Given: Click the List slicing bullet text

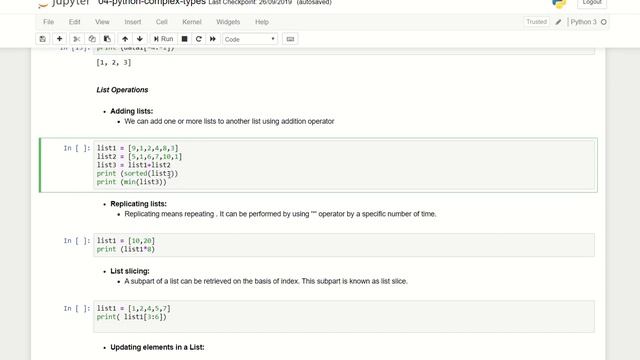Looking at the screenshot, I should click(x=130, y=271).
